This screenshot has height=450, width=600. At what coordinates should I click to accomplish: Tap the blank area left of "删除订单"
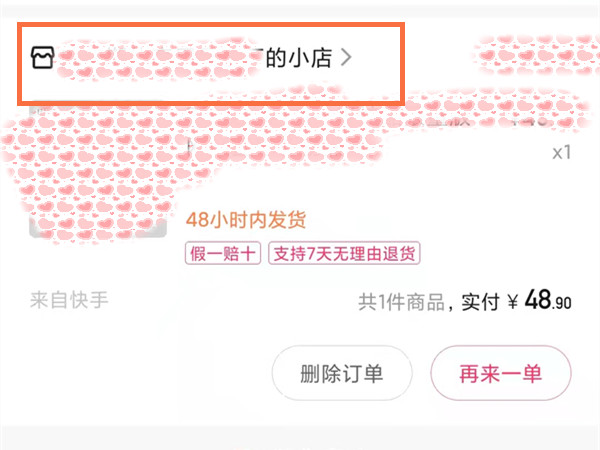tap(140, 374)
